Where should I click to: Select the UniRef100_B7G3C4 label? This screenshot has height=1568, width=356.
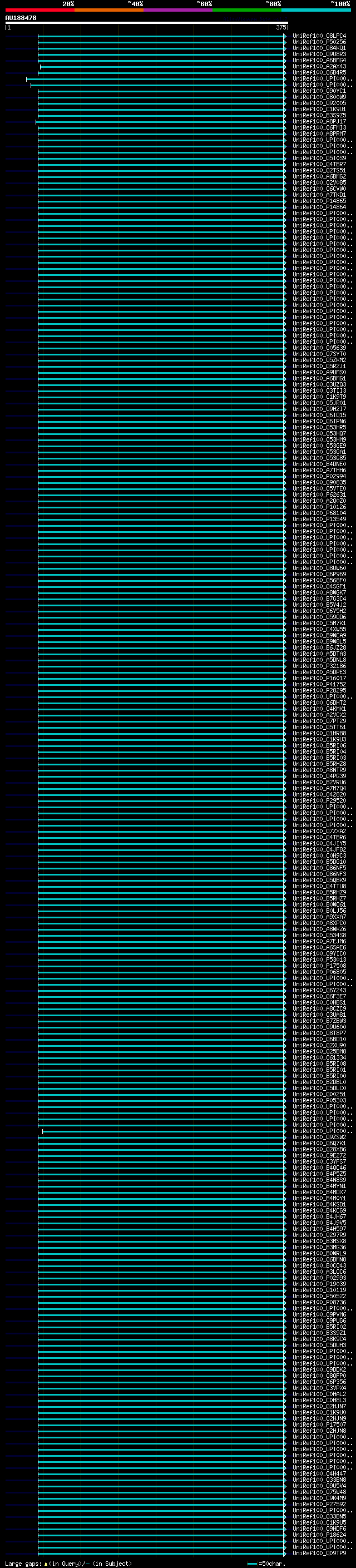coord(319,599)
